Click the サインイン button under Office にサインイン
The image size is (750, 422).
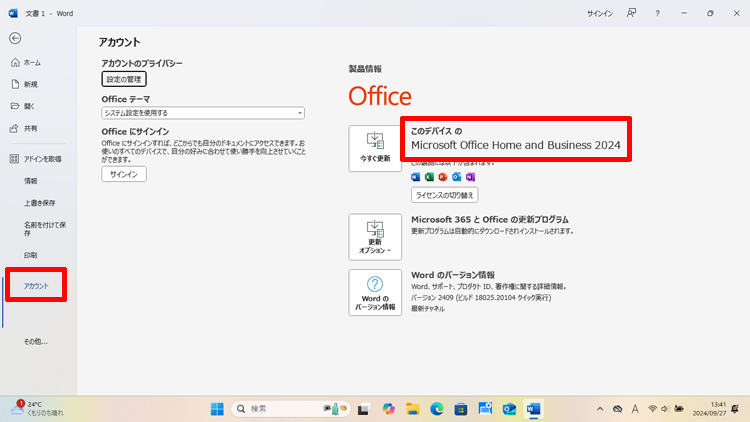pos(124,174)
